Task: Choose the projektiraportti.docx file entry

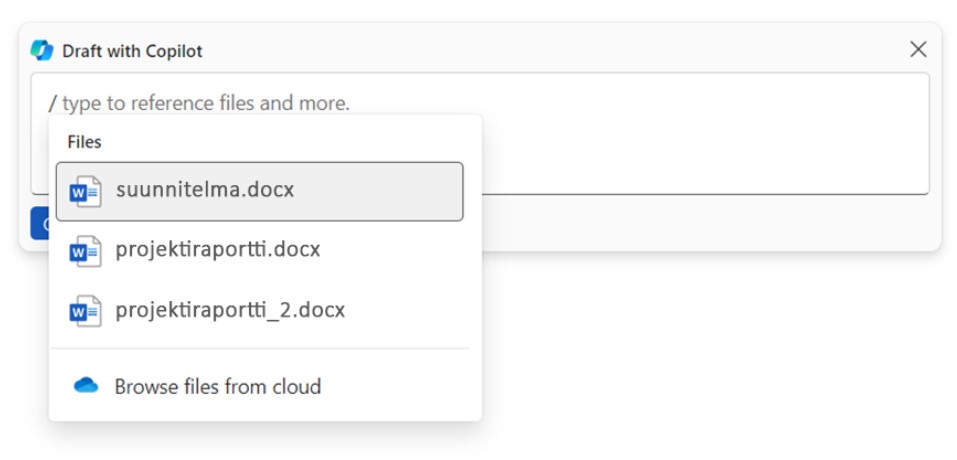Action: (218, 250)
